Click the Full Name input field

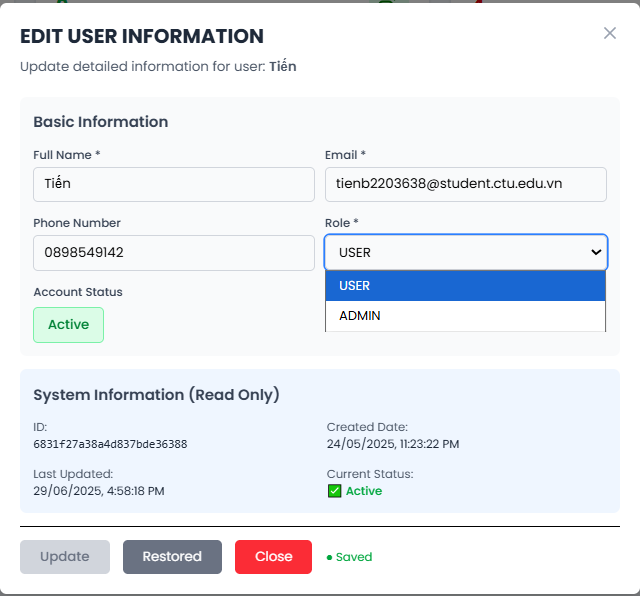[174, 184]
